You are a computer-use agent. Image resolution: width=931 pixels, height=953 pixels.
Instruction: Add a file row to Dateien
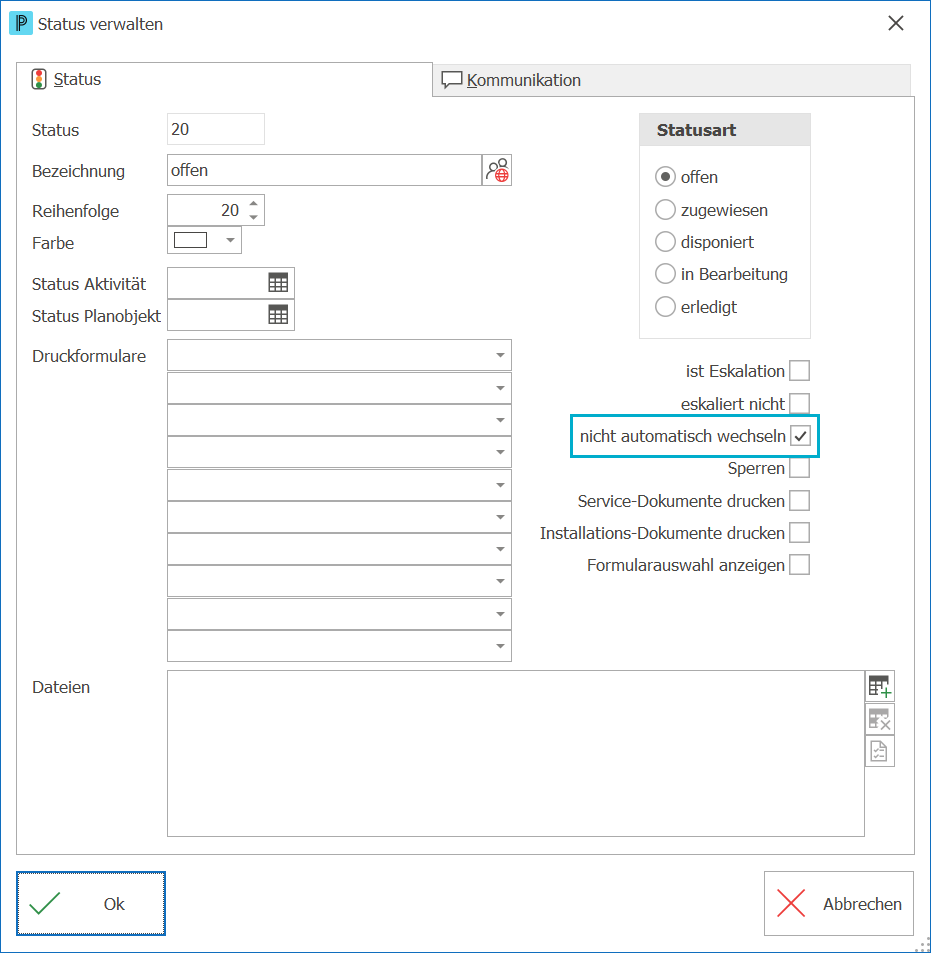coord(879,687)
